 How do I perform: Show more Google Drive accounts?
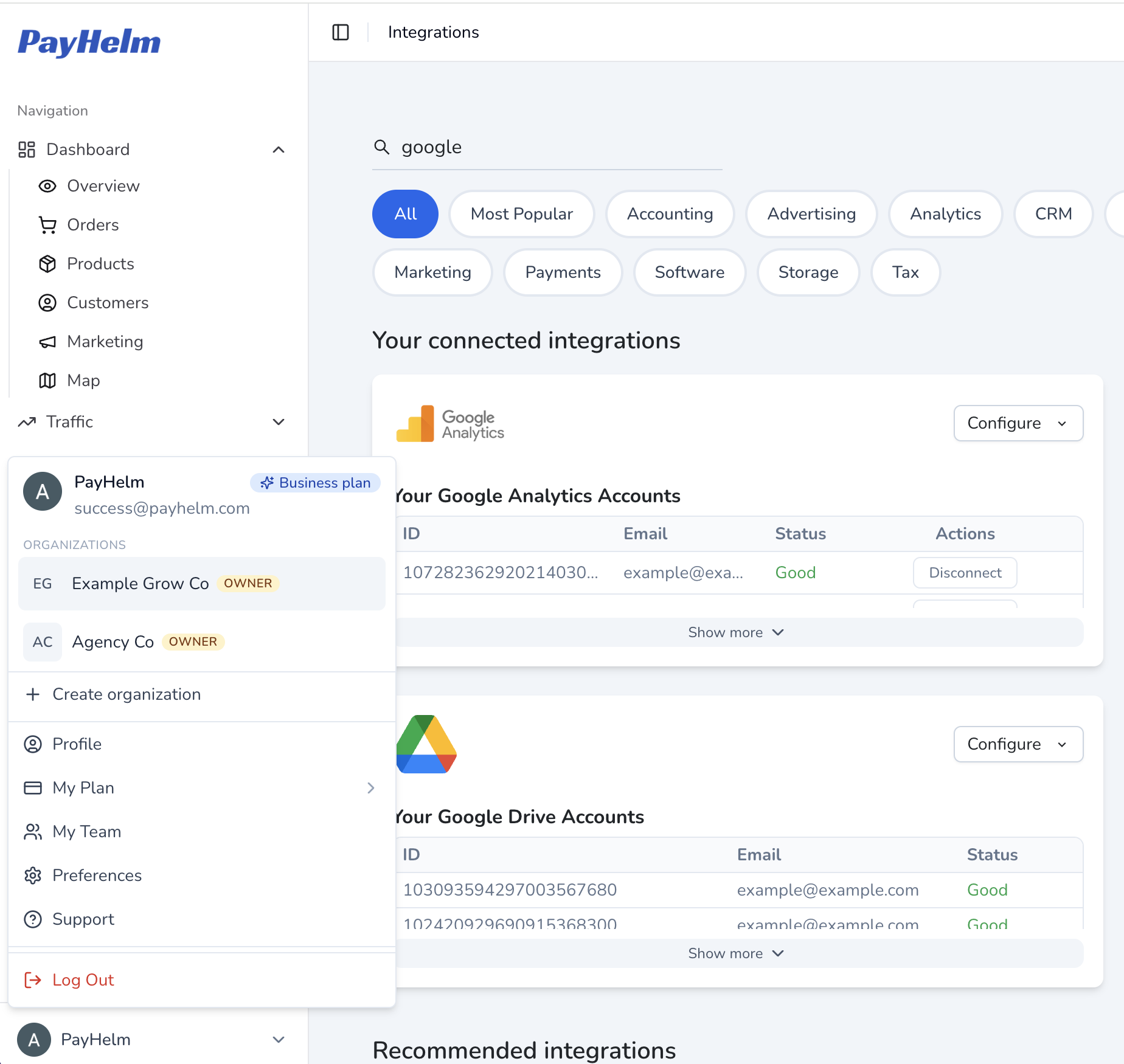point(737,953)
